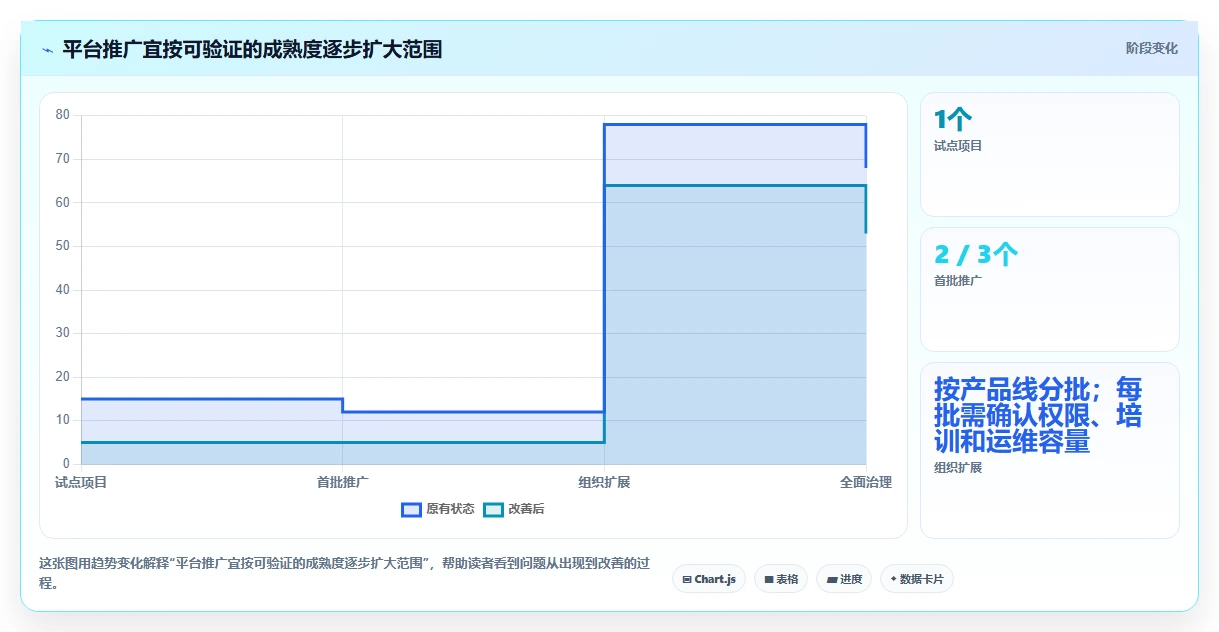This screenshot has height=632, width=1219.
Task: Click the description paragraph below the chart
Action: [x=345, y=573]
